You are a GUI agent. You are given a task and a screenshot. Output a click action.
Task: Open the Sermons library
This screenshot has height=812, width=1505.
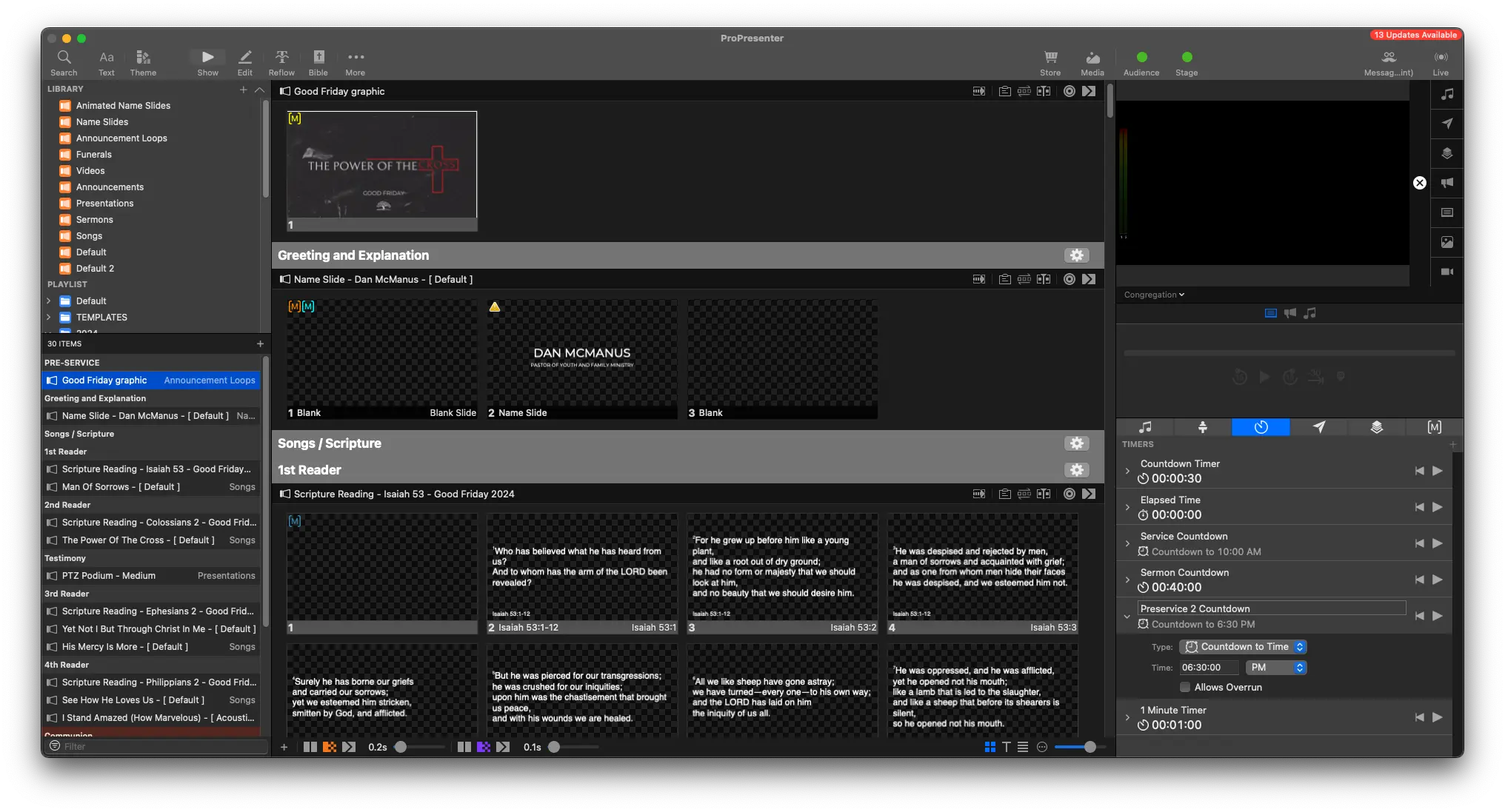pos(95,220)
